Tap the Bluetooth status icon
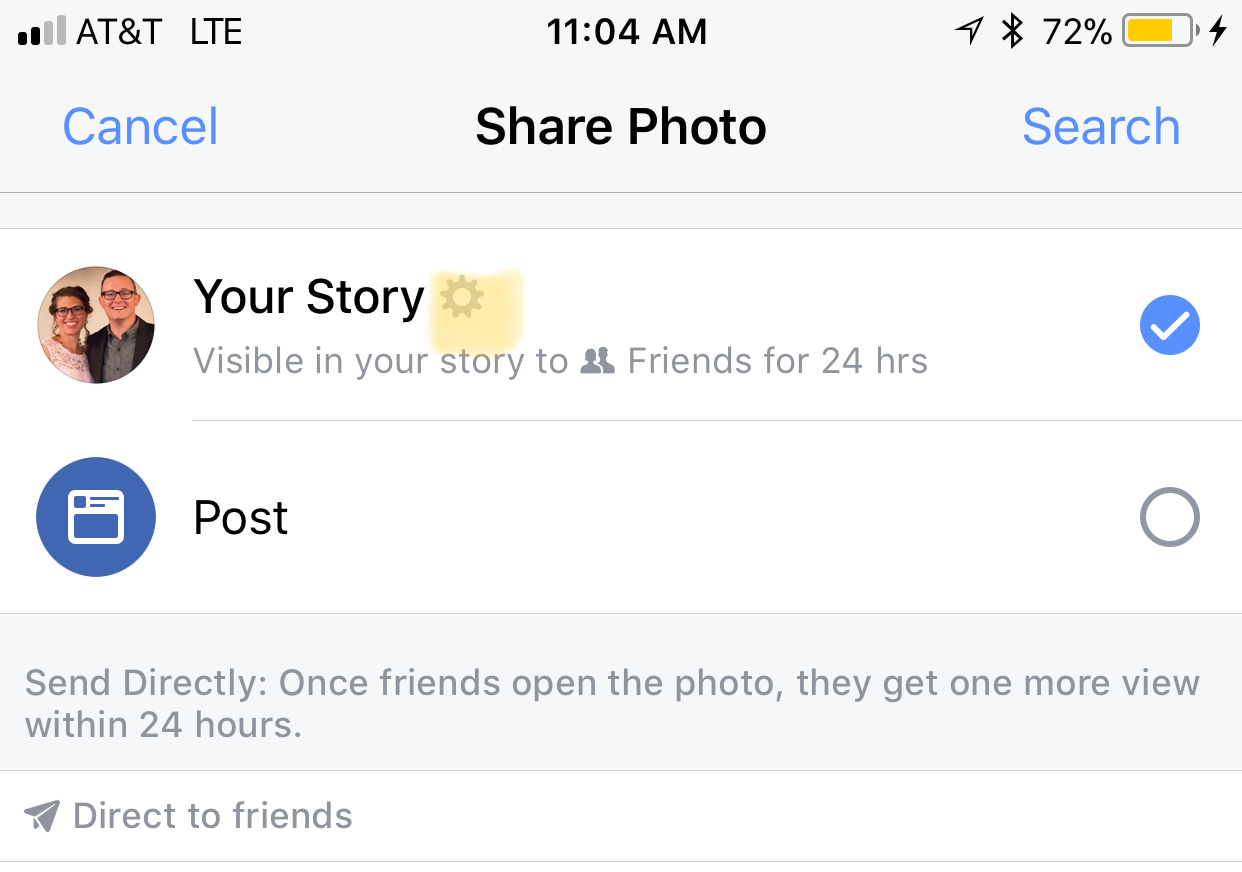Screen dimensions: 1242x872 (x=1013, y=32)
